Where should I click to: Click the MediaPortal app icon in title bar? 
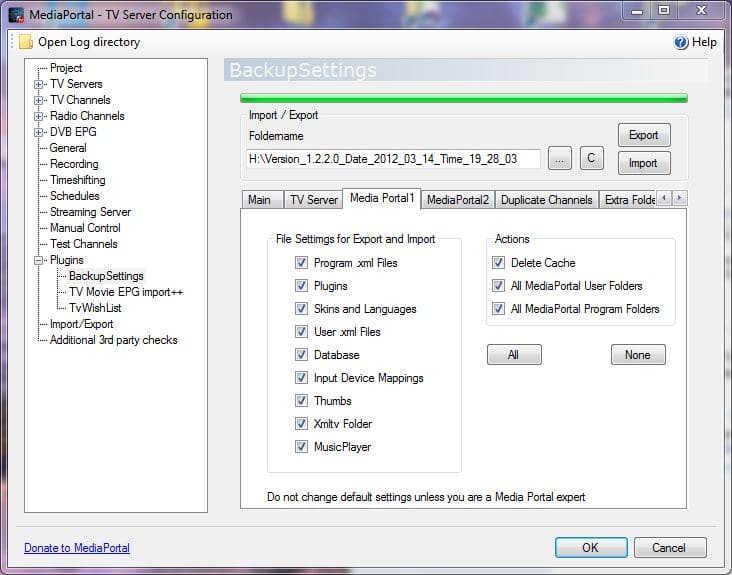click(x=16, y=14)
